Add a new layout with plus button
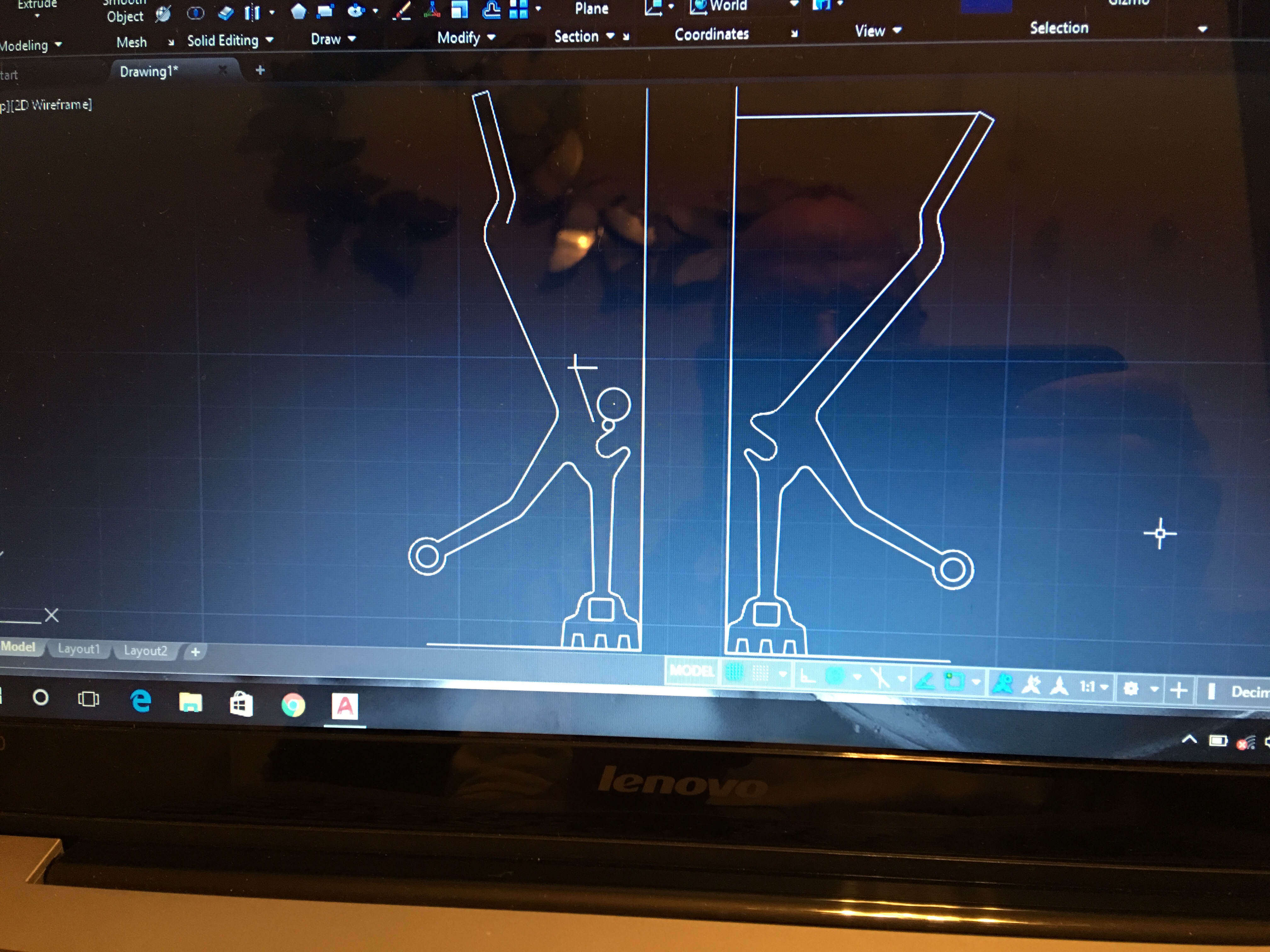This screenshot has width=1270, height=952. 195,652
